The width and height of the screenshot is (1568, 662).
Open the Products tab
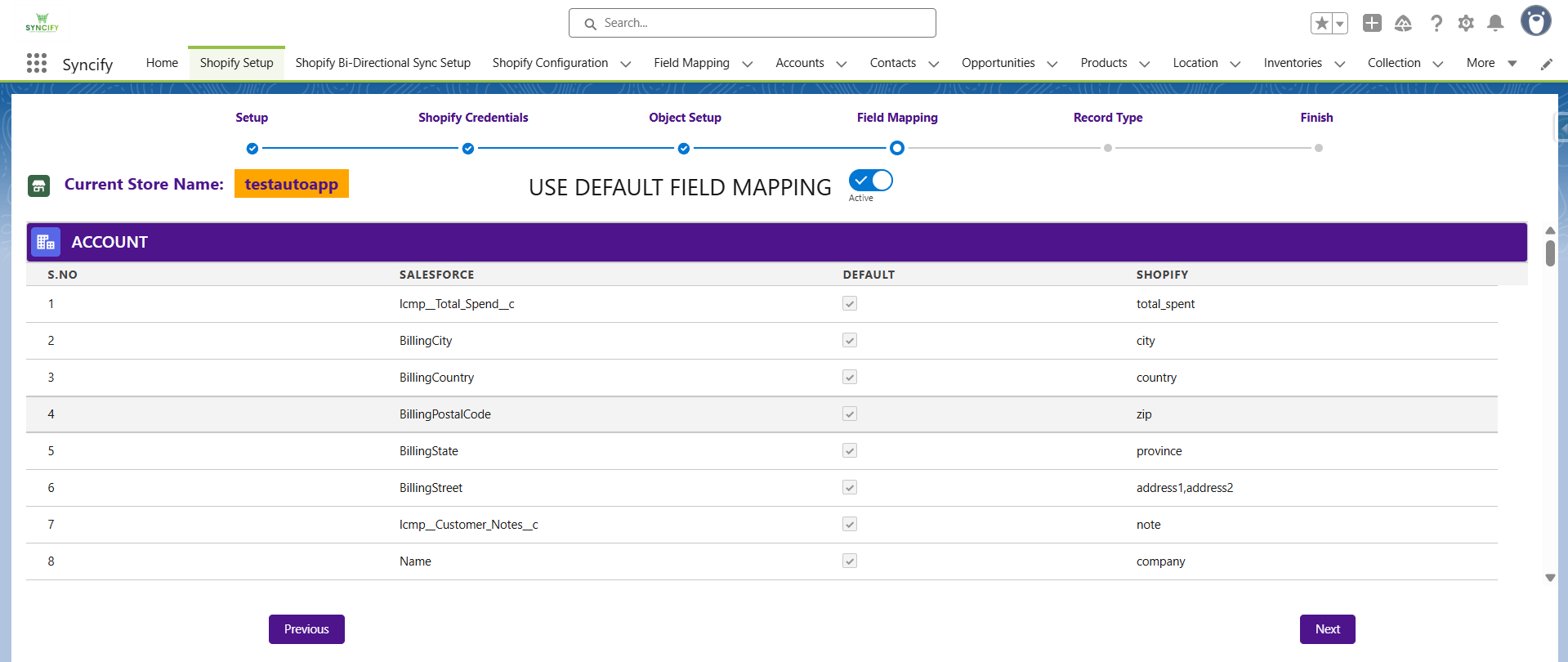click(1104, 63)
